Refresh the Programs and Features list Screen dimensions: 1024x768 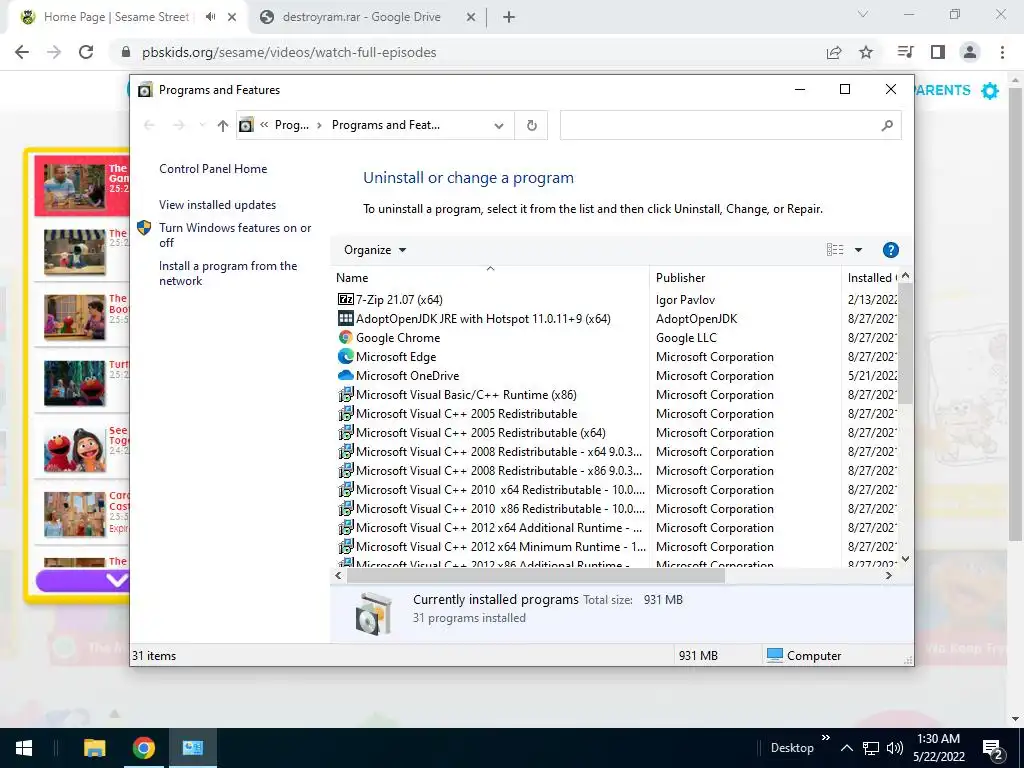pos(532,125)
